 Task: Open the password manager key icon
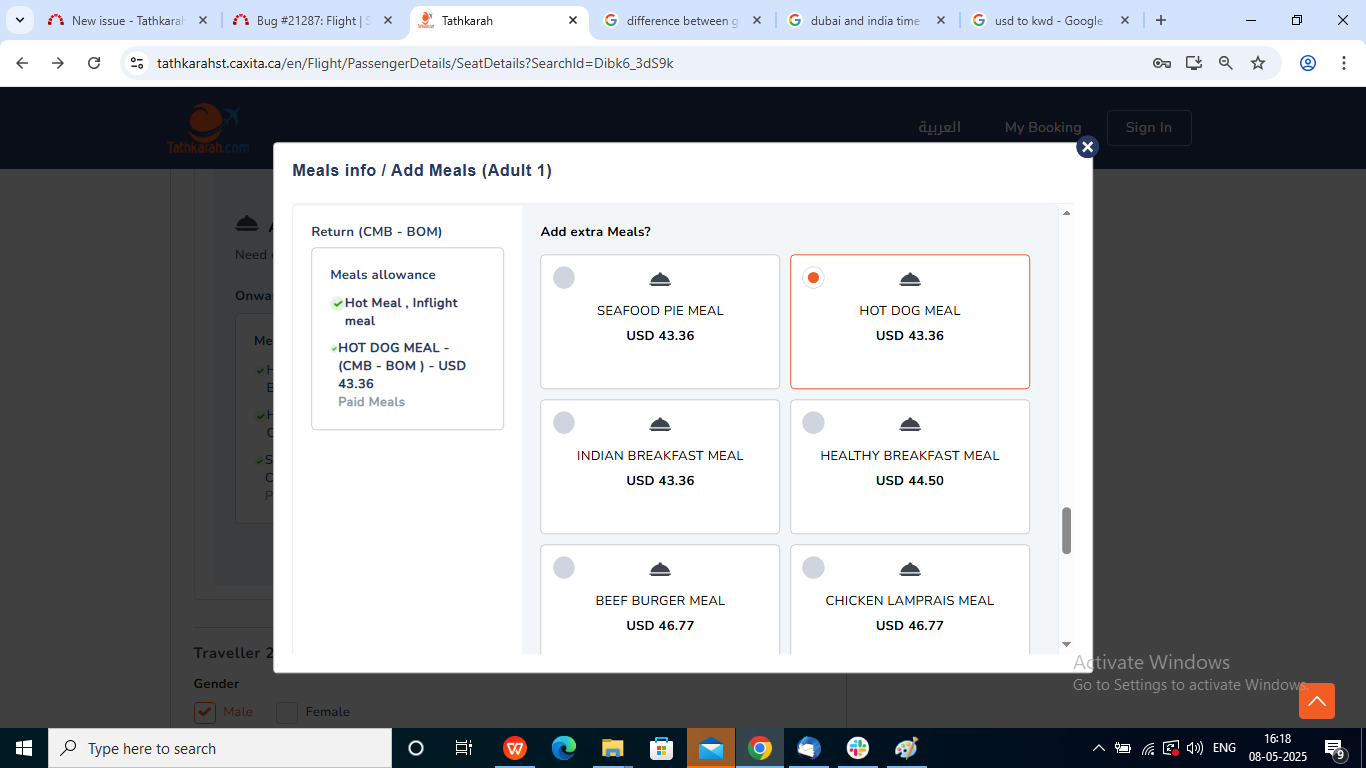click(1162, 63)
